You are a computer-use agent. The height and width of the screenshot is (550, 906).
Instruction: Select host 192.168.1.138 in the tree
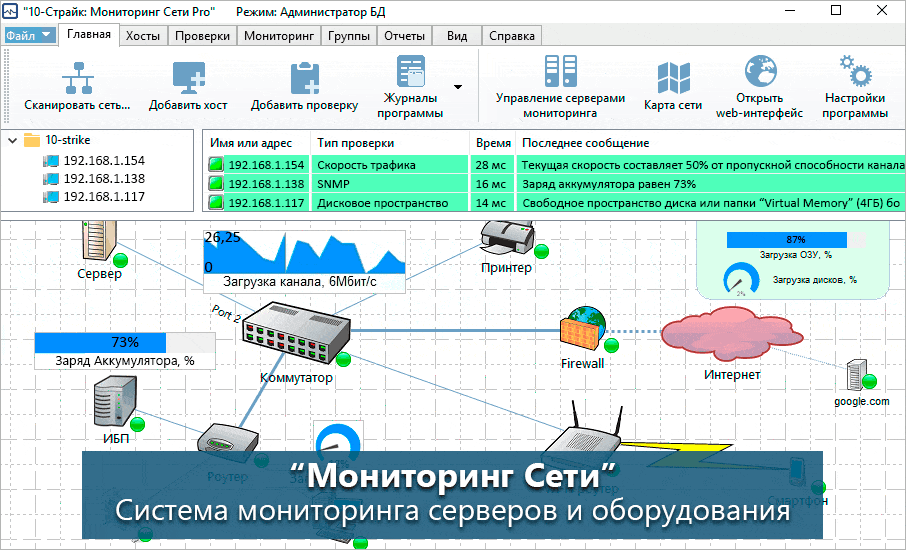point(104,178)
